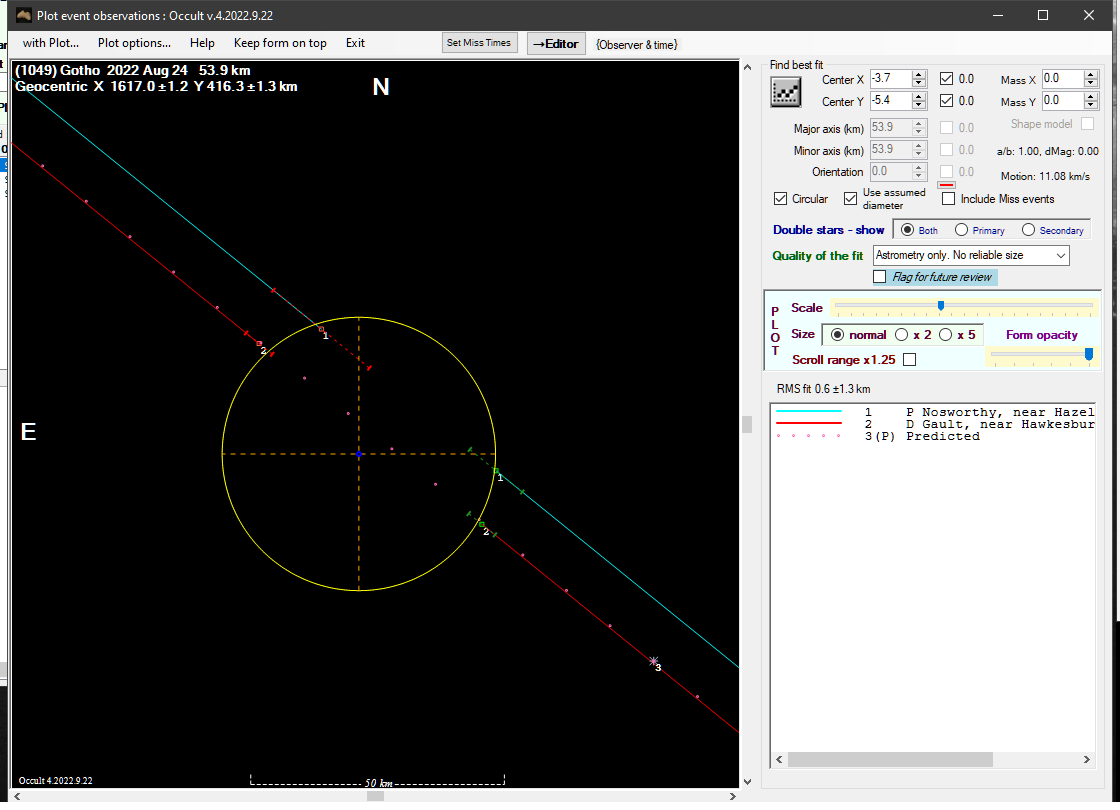
Task: Open the 'with Plot...' menu
Action: [51, 43]
